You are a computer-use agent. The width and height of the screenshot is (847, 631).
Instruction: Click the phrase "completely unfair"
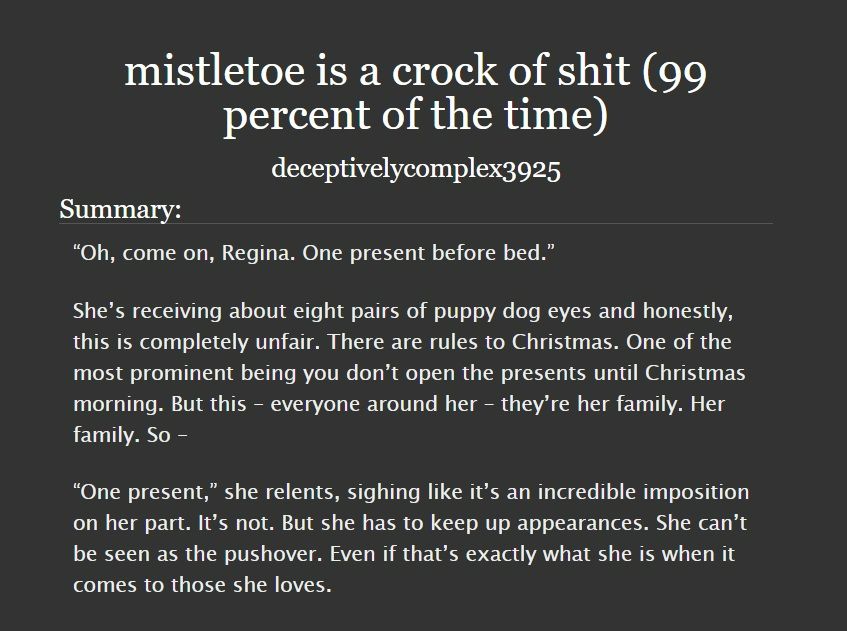228,342
